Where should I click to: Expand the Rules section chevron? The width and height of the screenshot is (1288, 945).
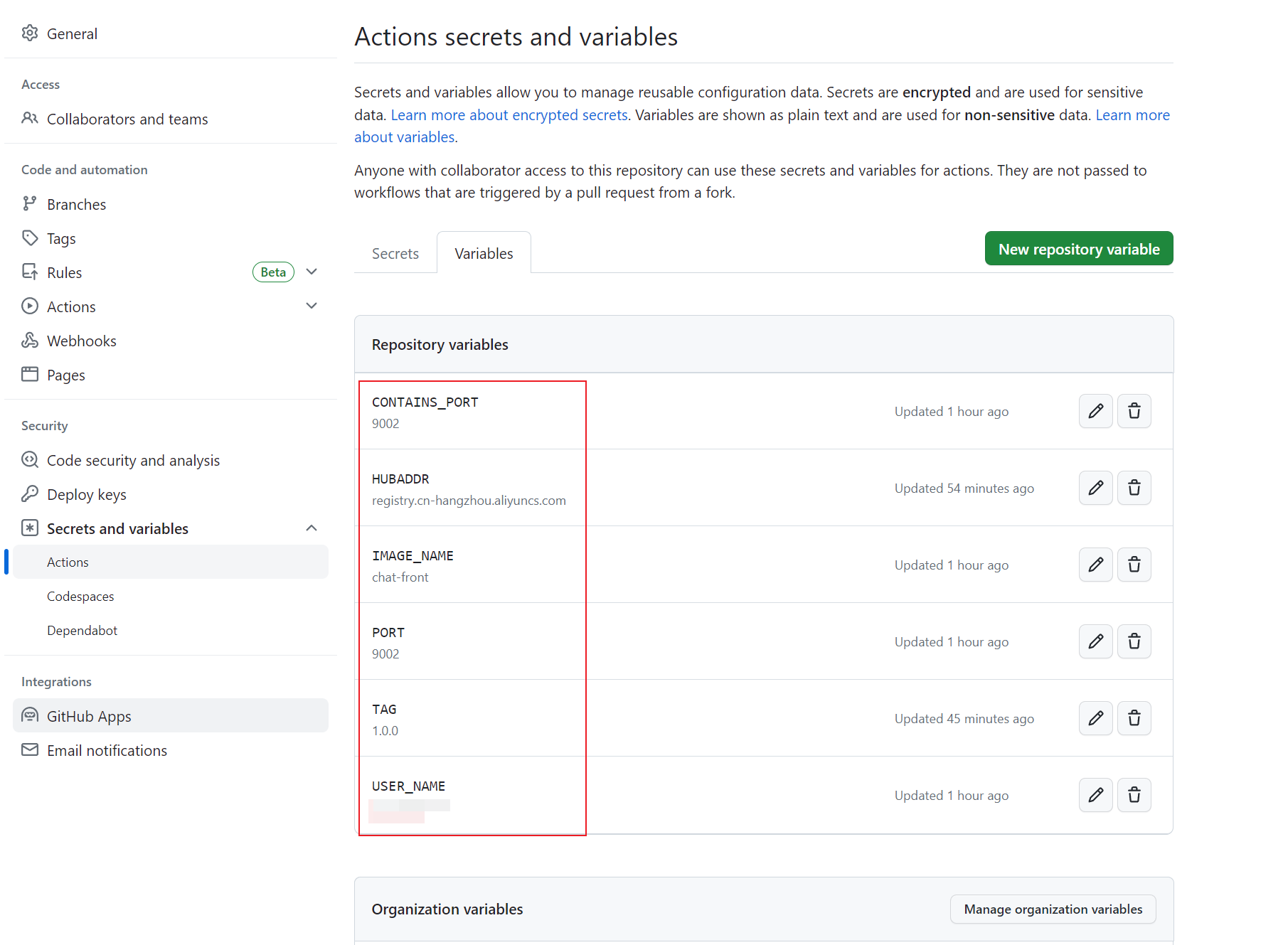coord(312,272)
